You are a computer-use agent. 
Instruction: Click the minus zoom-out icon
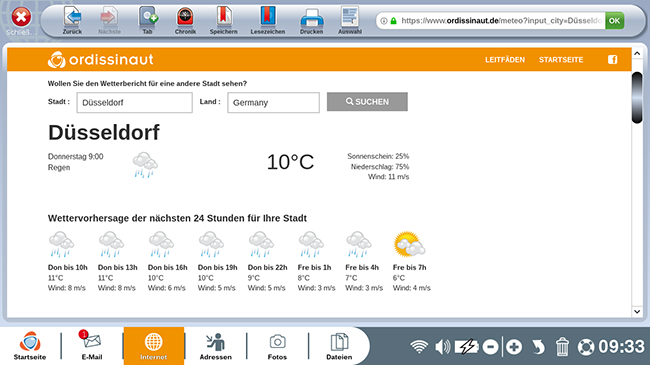point(490,347)
